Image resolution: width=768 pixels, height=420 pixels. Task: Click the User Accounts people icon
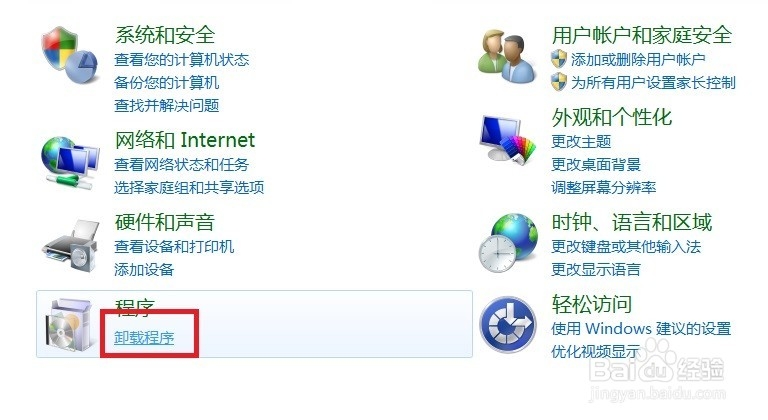click(x=507, y=57)
